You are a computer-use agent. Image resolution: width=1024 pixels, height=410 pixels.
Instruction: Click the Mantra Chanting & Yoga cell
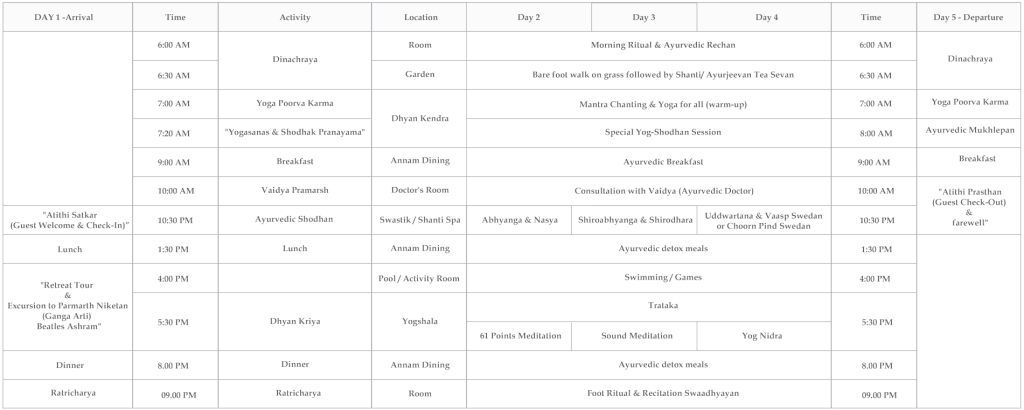click(649, 104)
